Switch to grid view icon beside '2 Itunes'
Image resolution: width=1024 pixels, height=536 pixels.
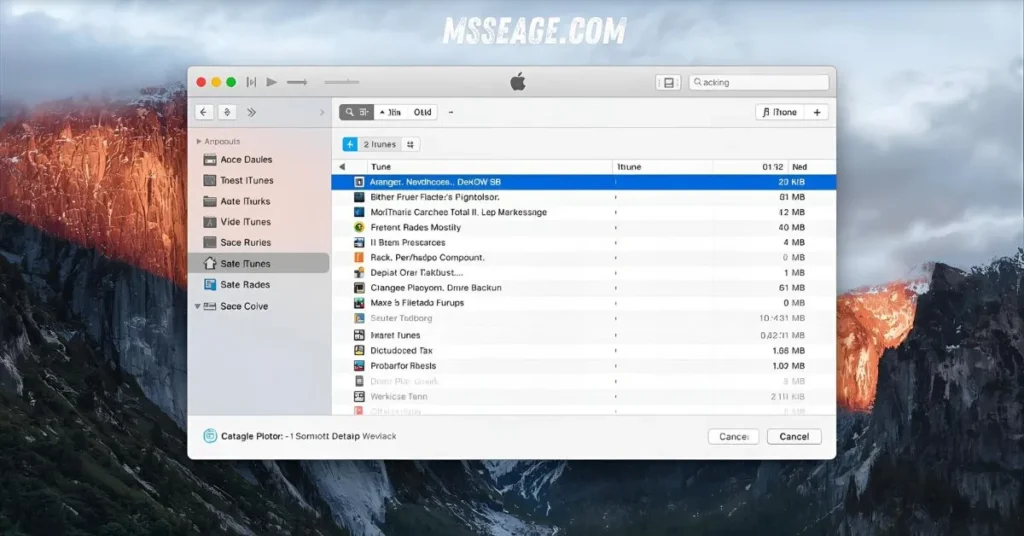coord(410,144)
